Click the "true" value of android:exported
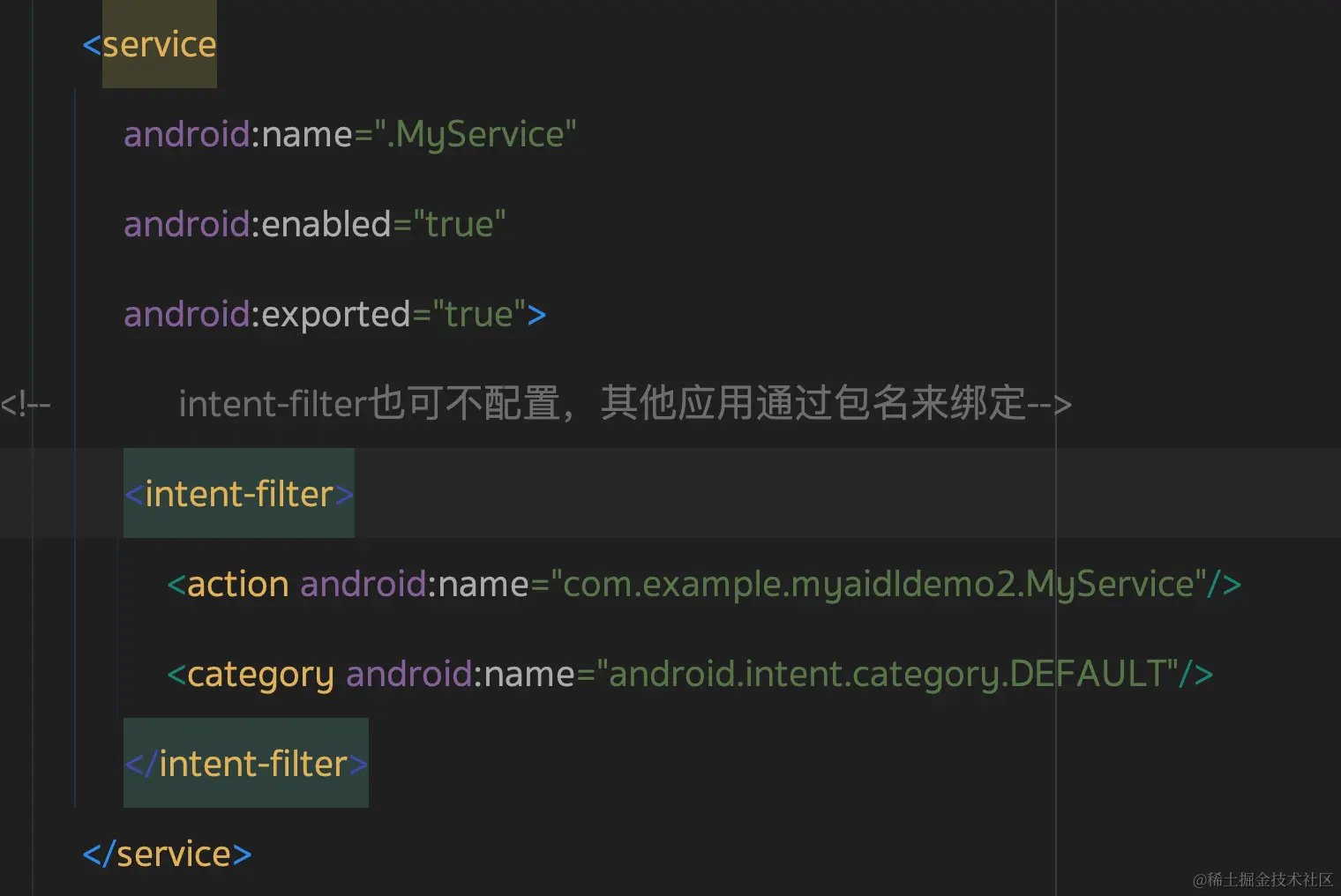This screenshot has width=1341, height=896. [478, 315]
